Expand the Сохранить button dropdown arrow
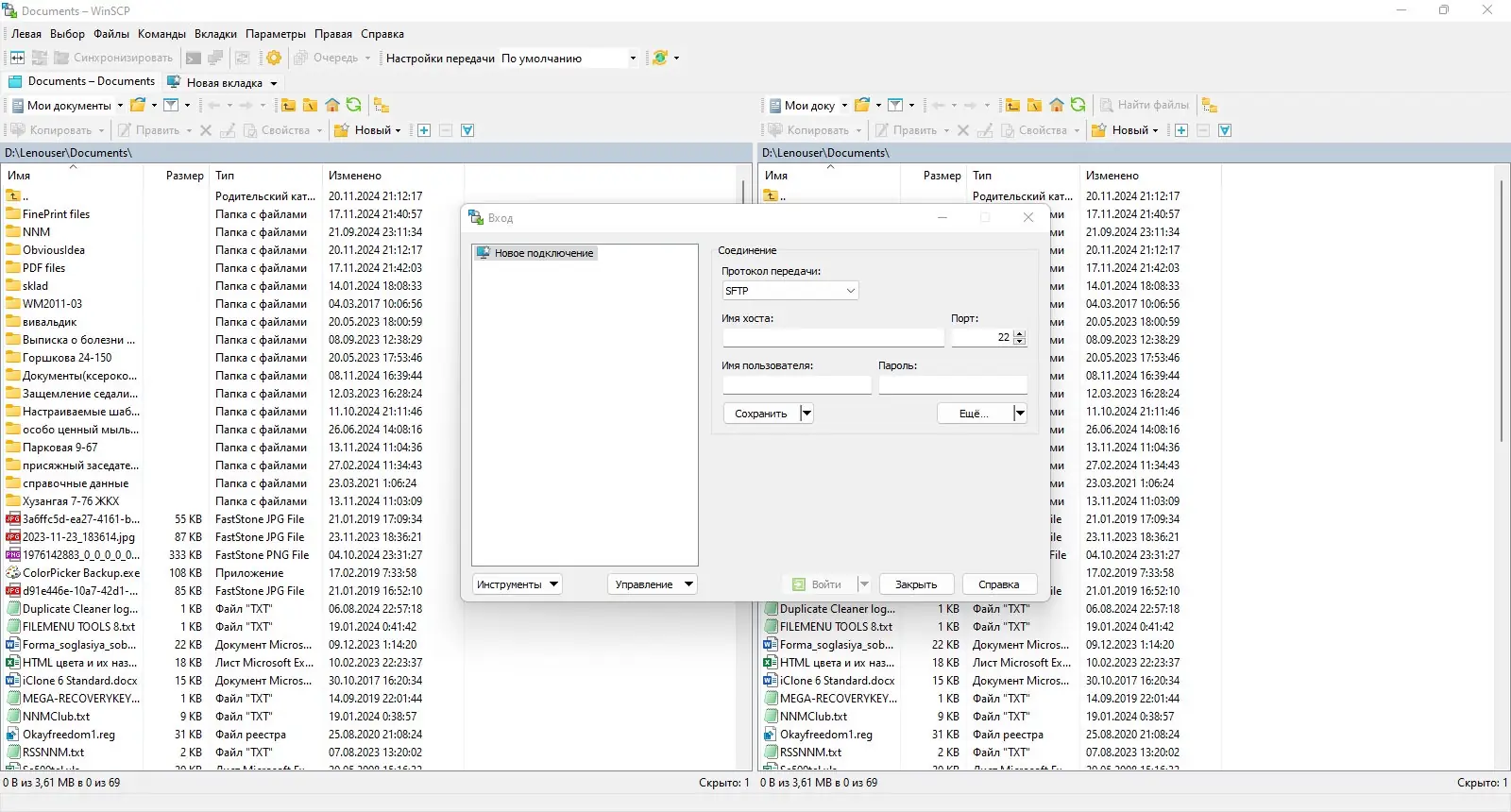 pos(806,414)
